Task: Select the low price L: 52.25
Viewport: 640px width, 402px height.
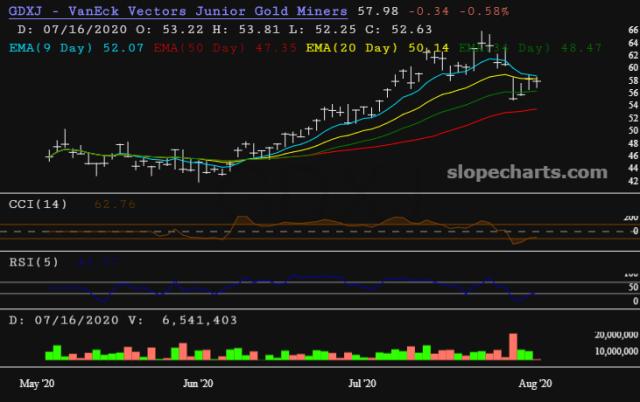Action: coord(322,29)
